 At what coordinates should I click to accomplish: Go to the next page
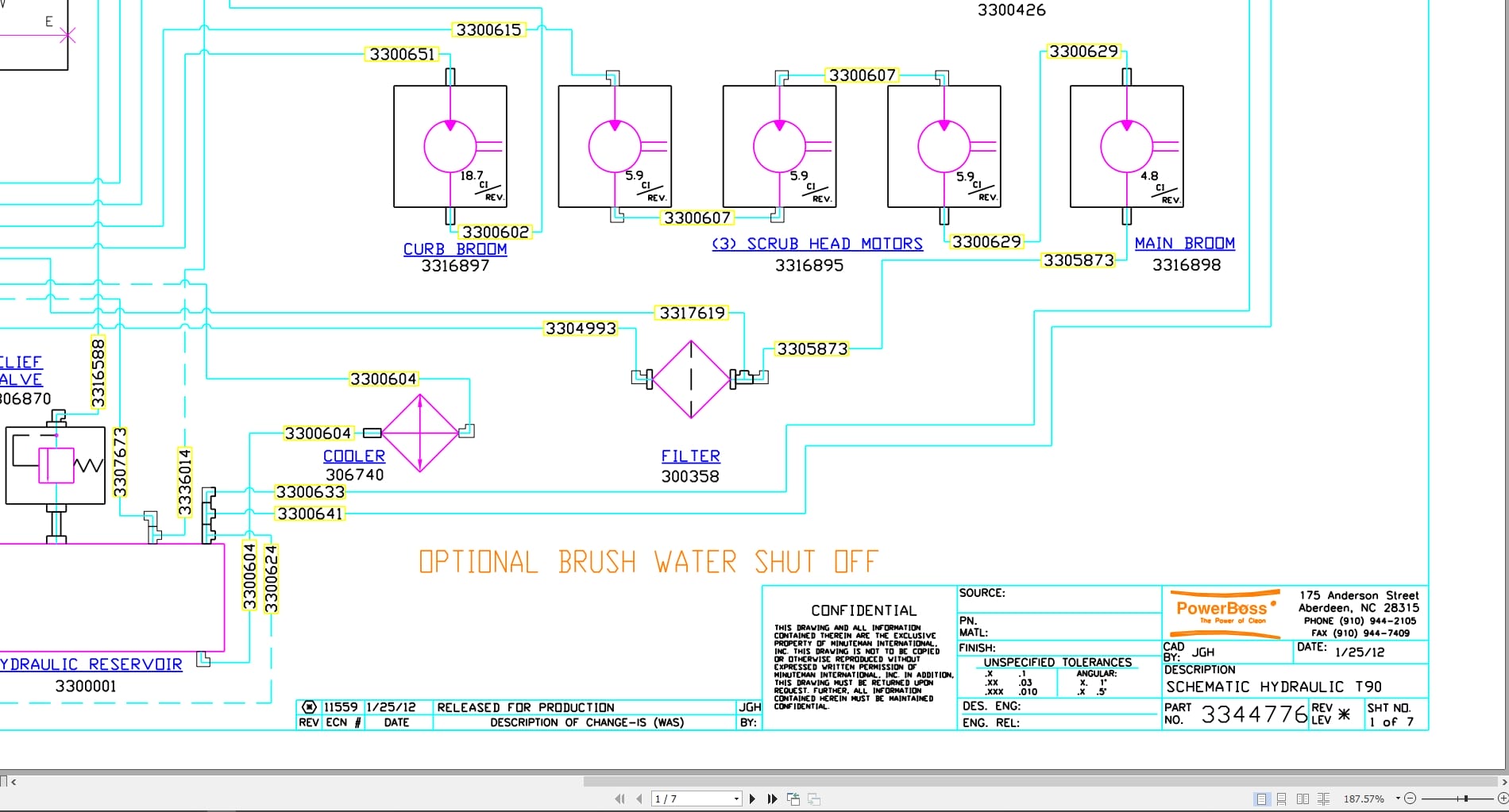(x=752, y=799)
